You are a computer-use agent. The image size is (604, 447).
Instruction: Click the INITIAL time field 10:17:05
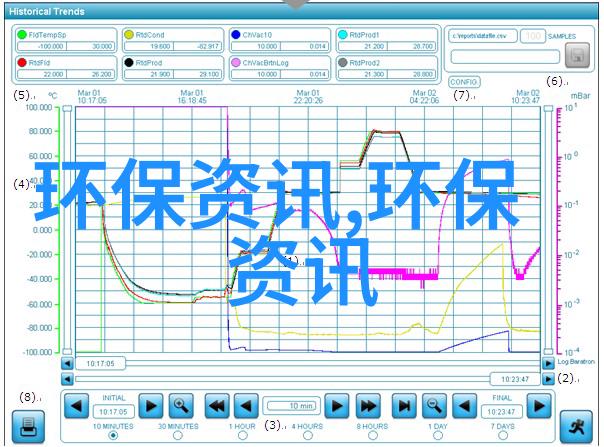(113, 412)
